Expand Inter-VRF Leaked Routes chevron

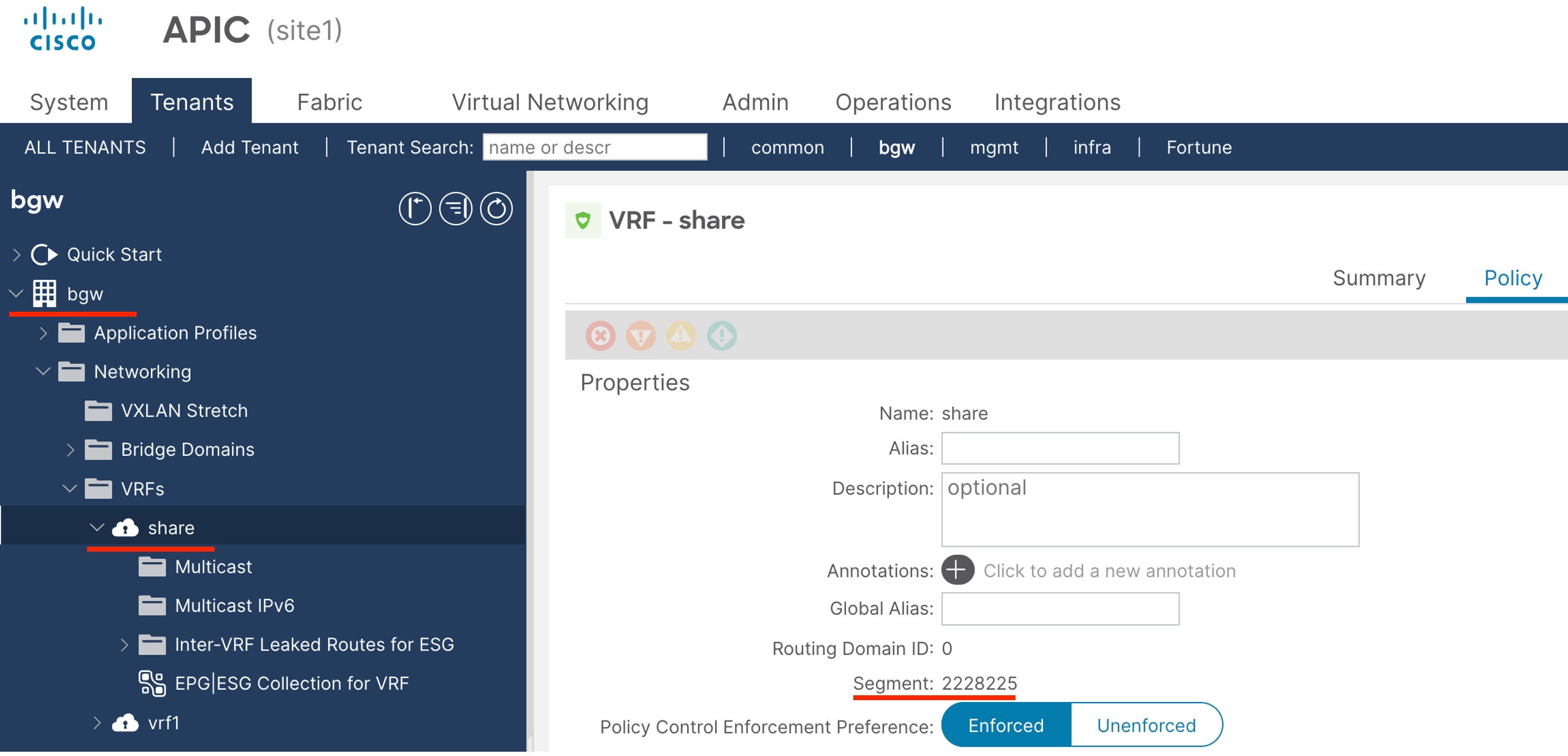[x=124, y=644]
